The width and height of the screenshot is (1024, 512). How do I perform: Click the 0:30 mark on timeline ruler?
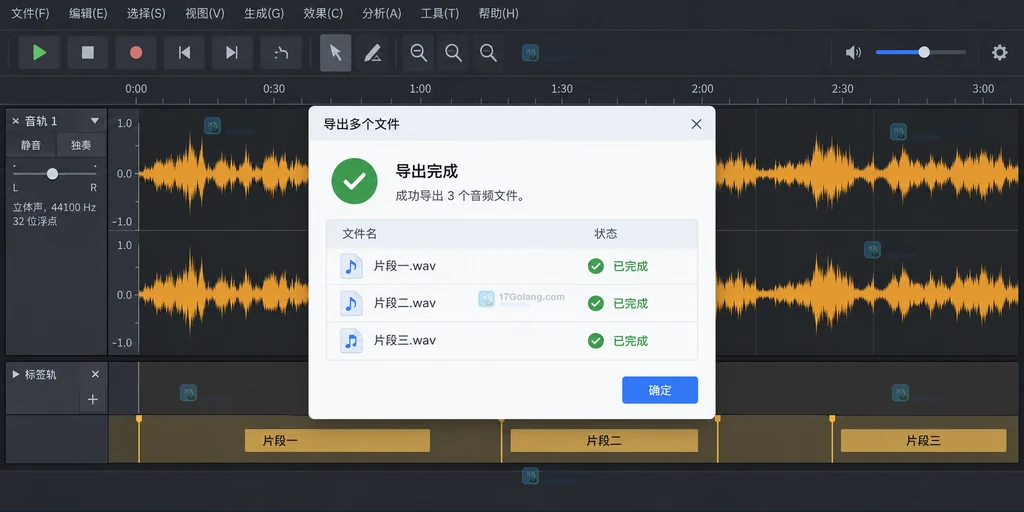tap(274, 89)
